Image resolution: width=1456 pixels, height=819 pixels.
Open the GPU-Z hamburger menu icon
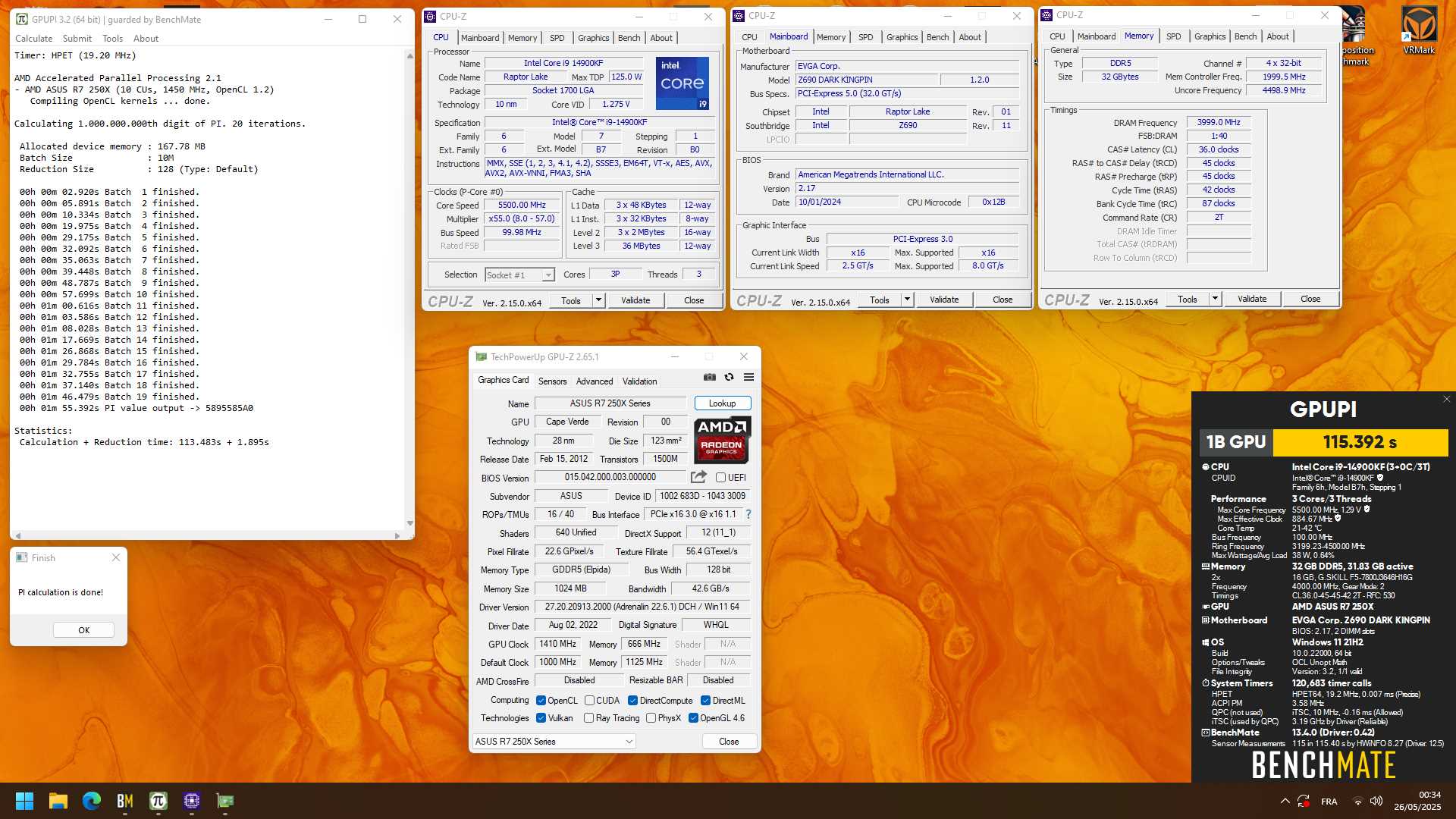click(748, 377)
